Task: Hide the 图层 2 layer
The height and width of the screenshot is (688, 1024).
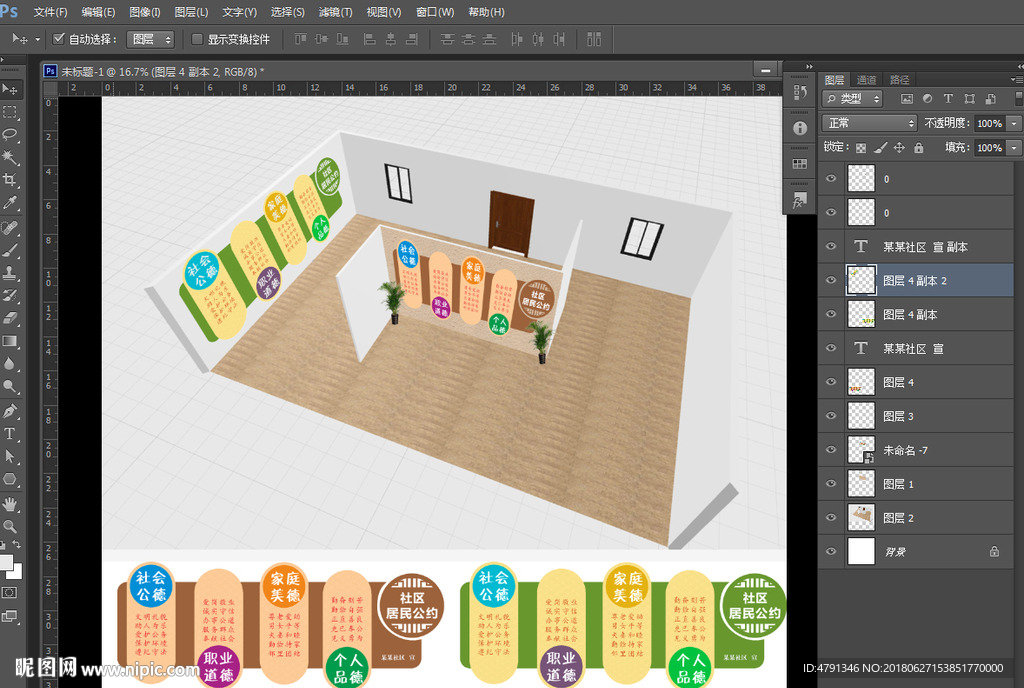Action: coord(831,518)
